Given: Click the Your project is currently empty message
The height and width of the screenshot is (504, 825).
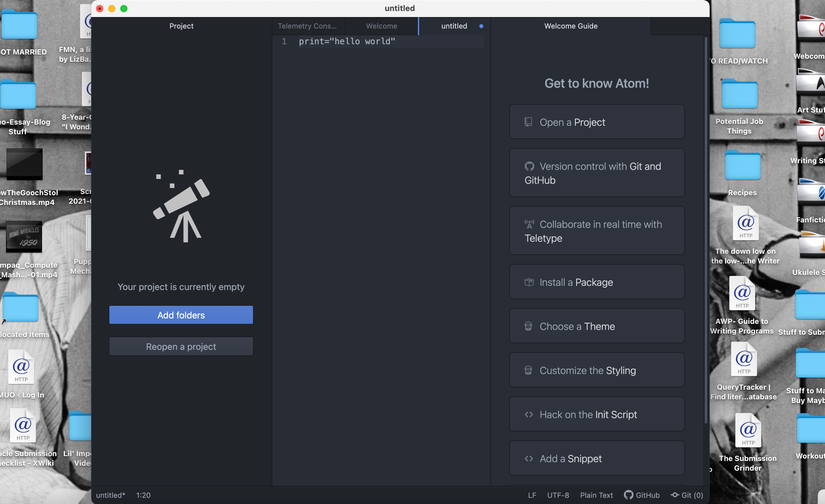Looking at the screenshot, I should pos(181,287).
